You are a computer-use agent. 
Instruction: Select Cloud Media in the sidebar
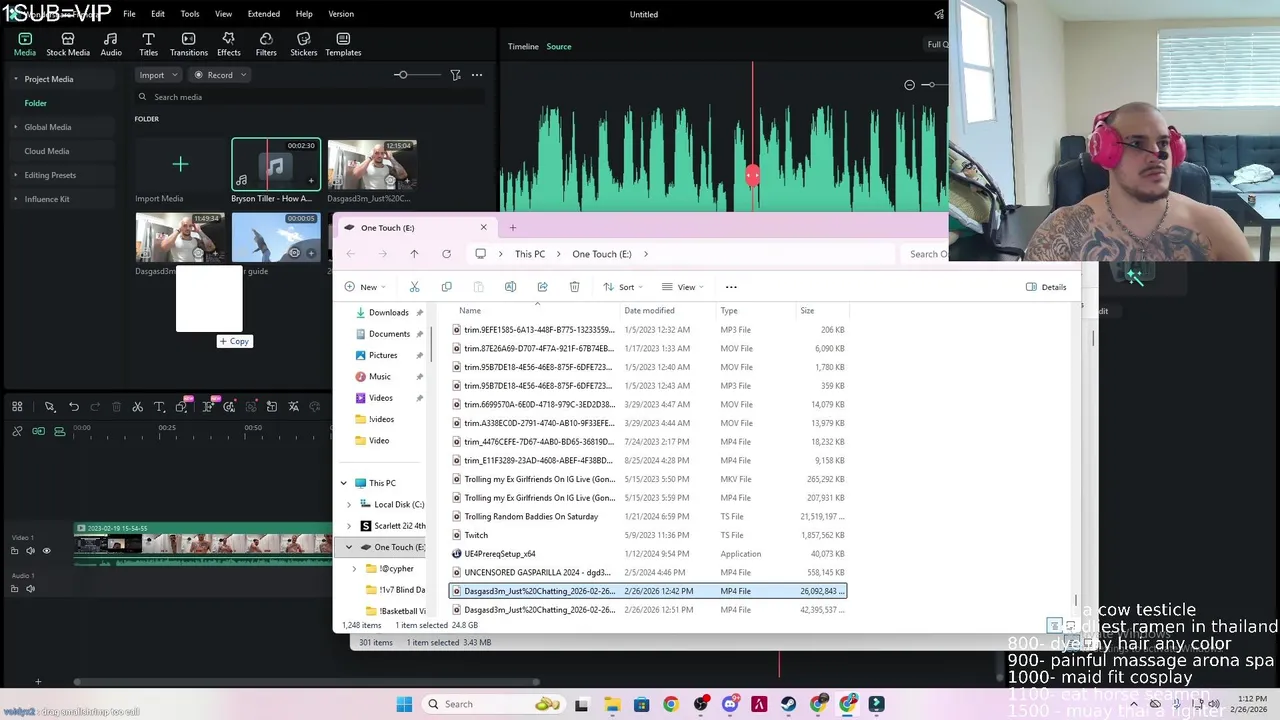(47, 151)
